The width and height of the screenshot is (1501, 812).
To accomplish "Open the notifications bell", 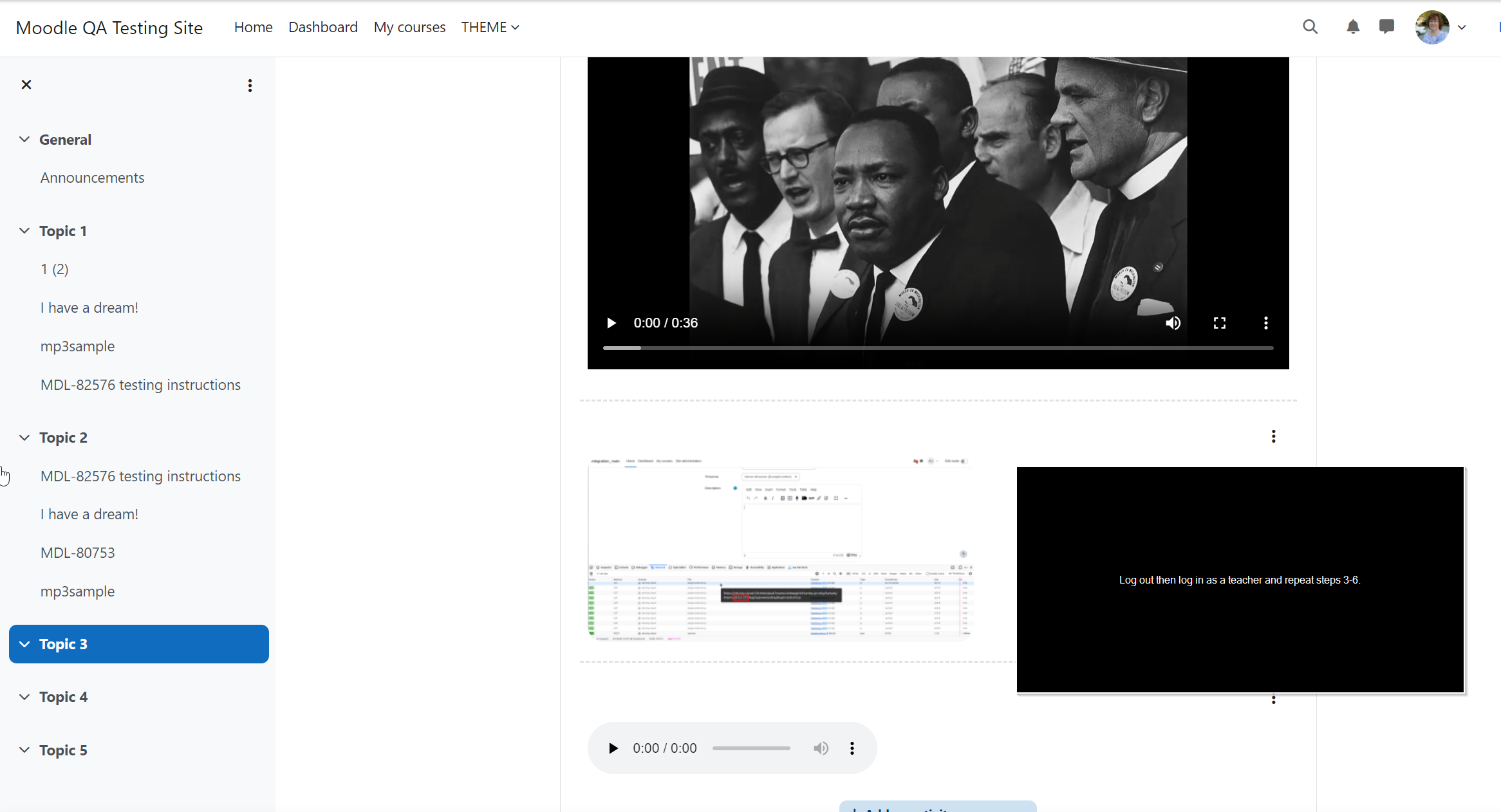I will click(x=1353, y=27).
